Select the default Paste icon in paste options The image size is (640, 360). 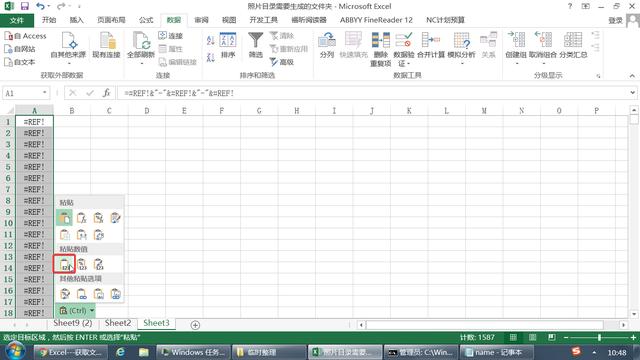point(64,218)
